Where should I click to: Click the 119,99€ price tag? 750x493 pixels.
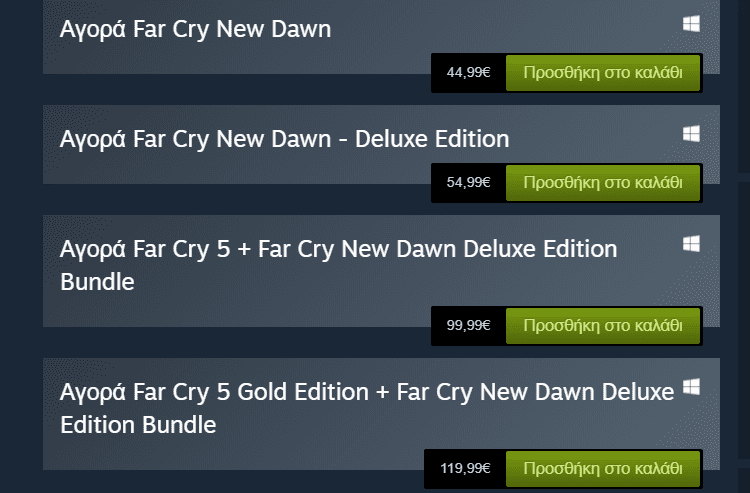pyautogui.click(x=465, y=467)
